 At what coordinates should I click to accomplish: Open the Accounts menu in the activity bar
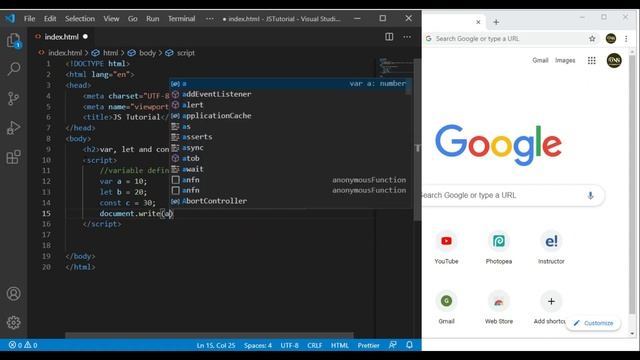[x=13, y=294]
